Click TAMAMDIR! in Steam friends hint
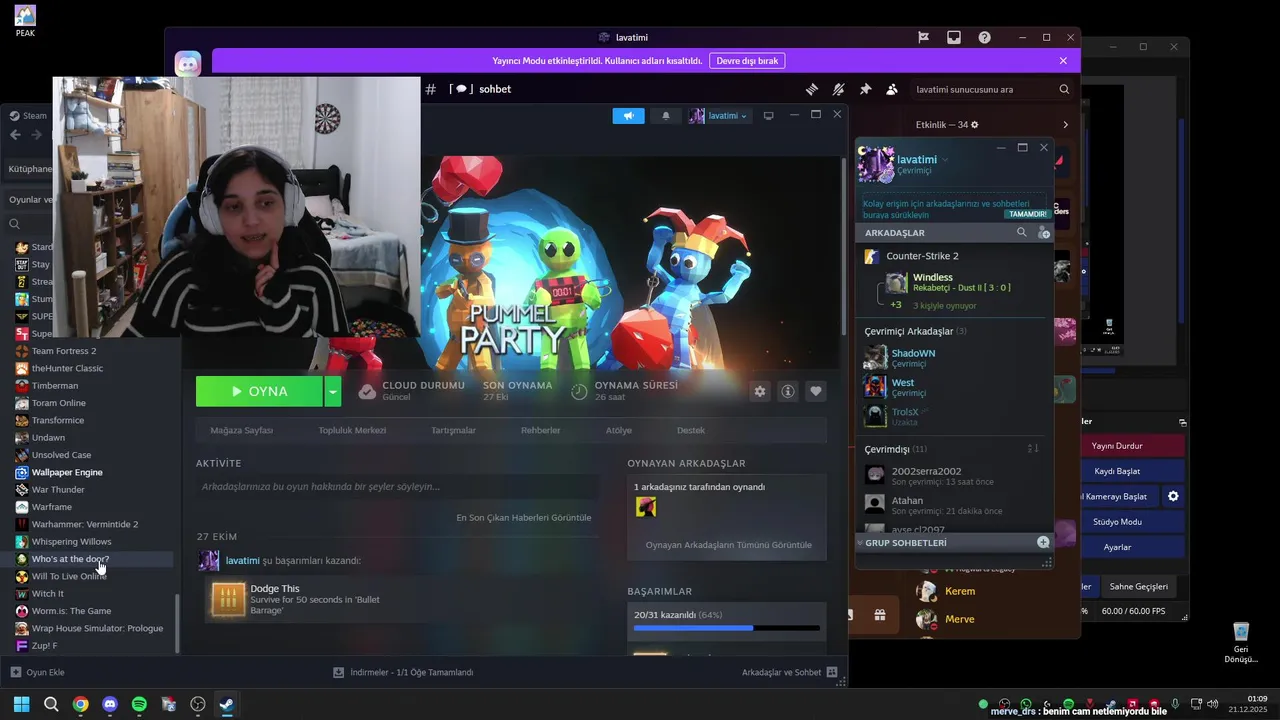 tap(1027, 214)
